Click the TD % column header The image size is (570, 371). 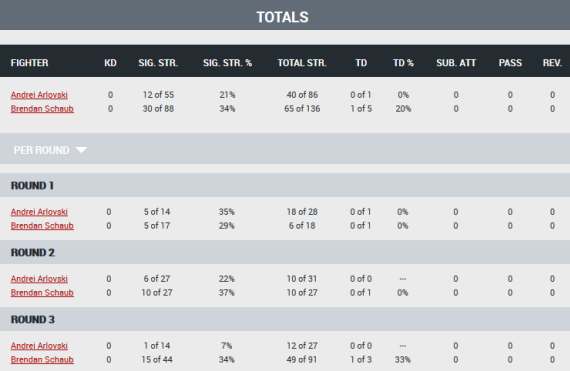(x=403, y=63)
